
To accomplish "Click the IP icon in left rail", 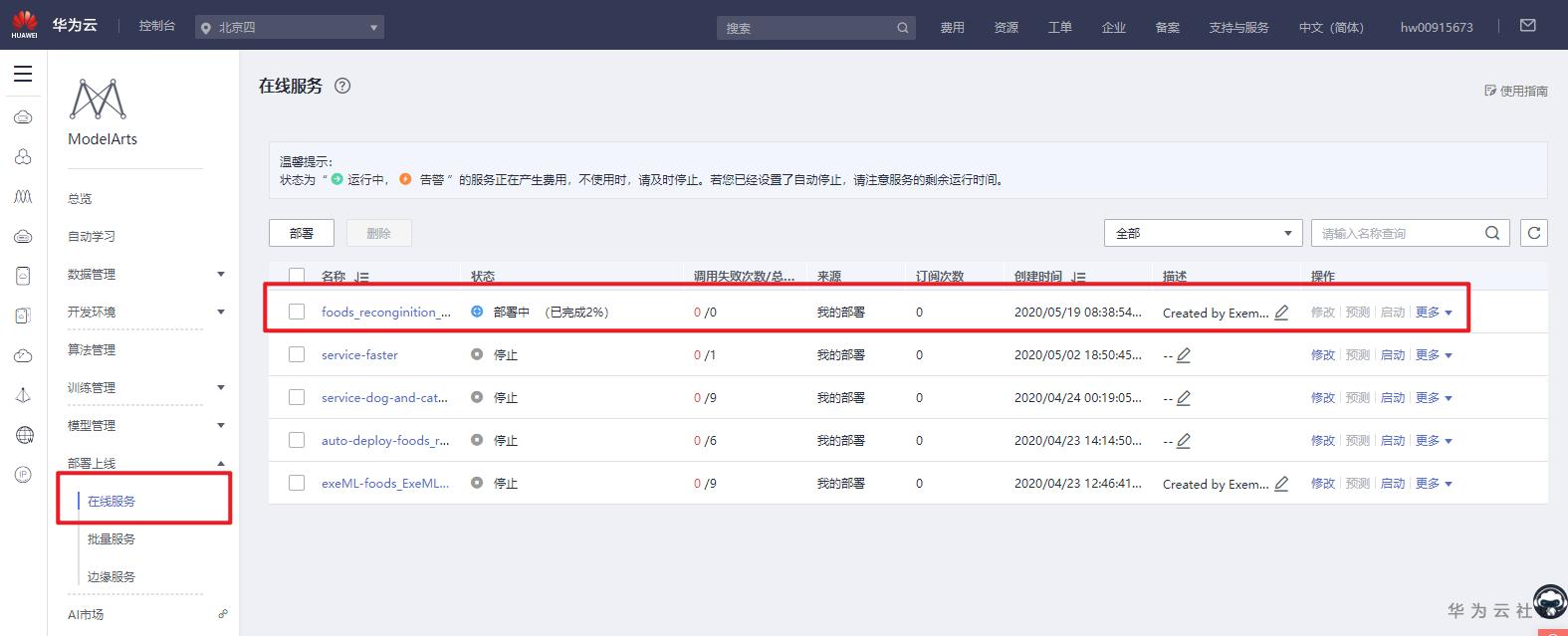I will [x=23, y=475].
